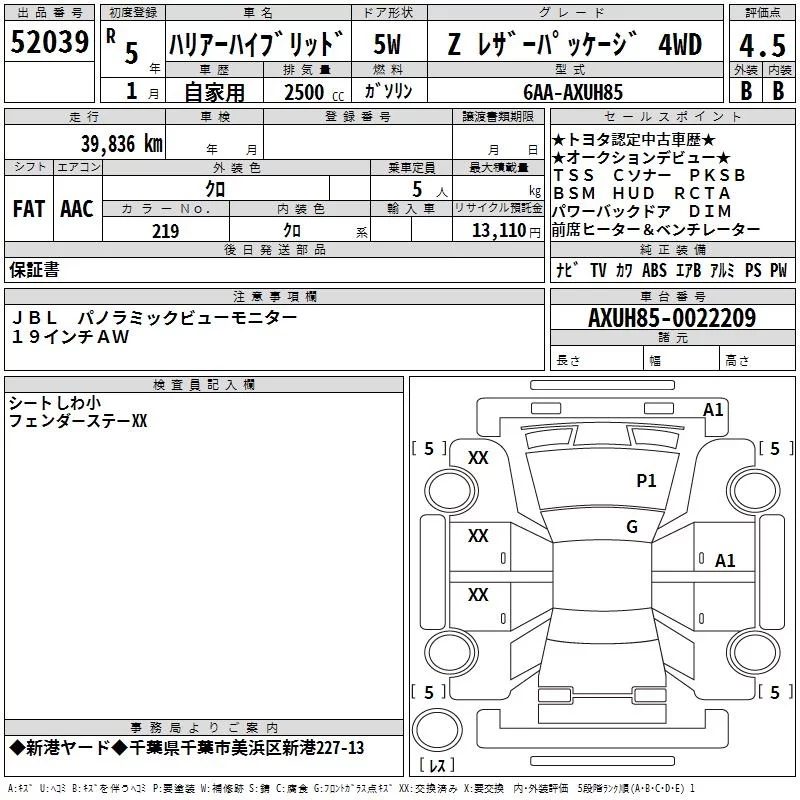Click the color number 219
This screenshot has width=800, height=800.
point(166,231)
